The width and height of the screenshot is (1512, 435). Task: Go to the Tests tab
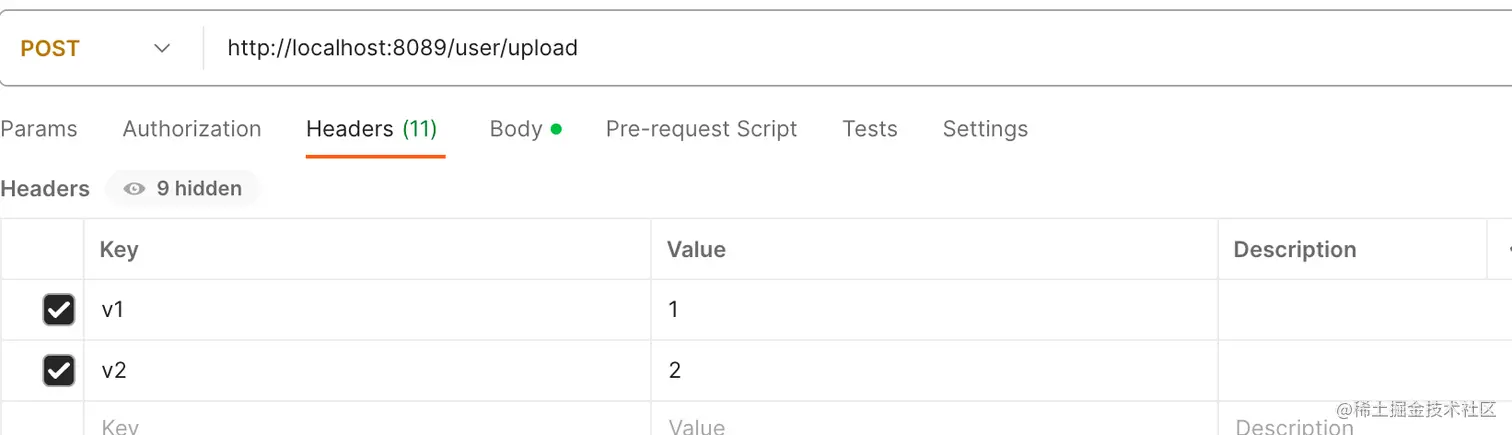click(870, 129)
